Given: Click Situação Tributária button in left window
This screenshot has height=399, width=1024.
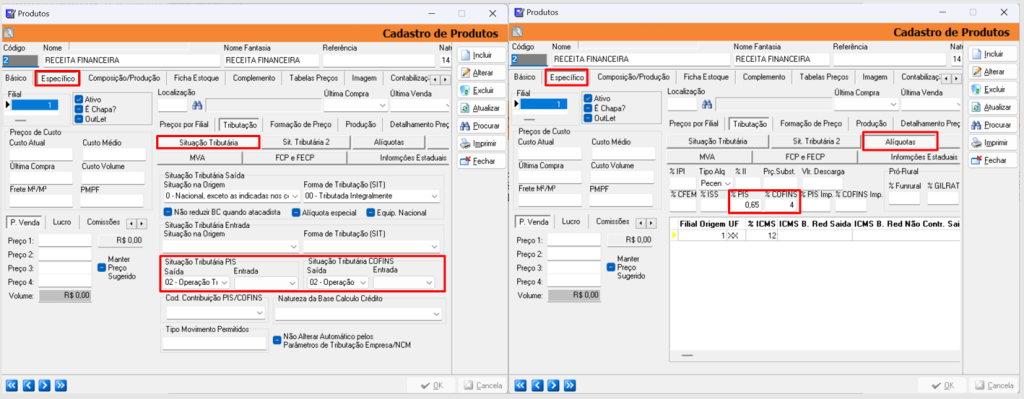Looking at the screenshot, I should tap(208, 142).
